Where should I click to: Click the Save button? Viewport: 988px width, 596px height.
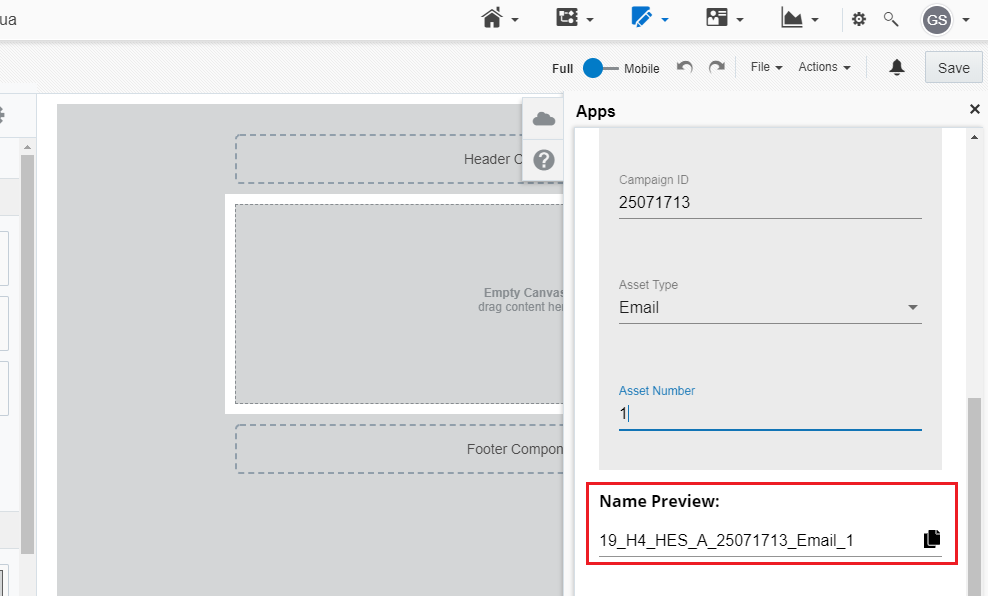953,67
